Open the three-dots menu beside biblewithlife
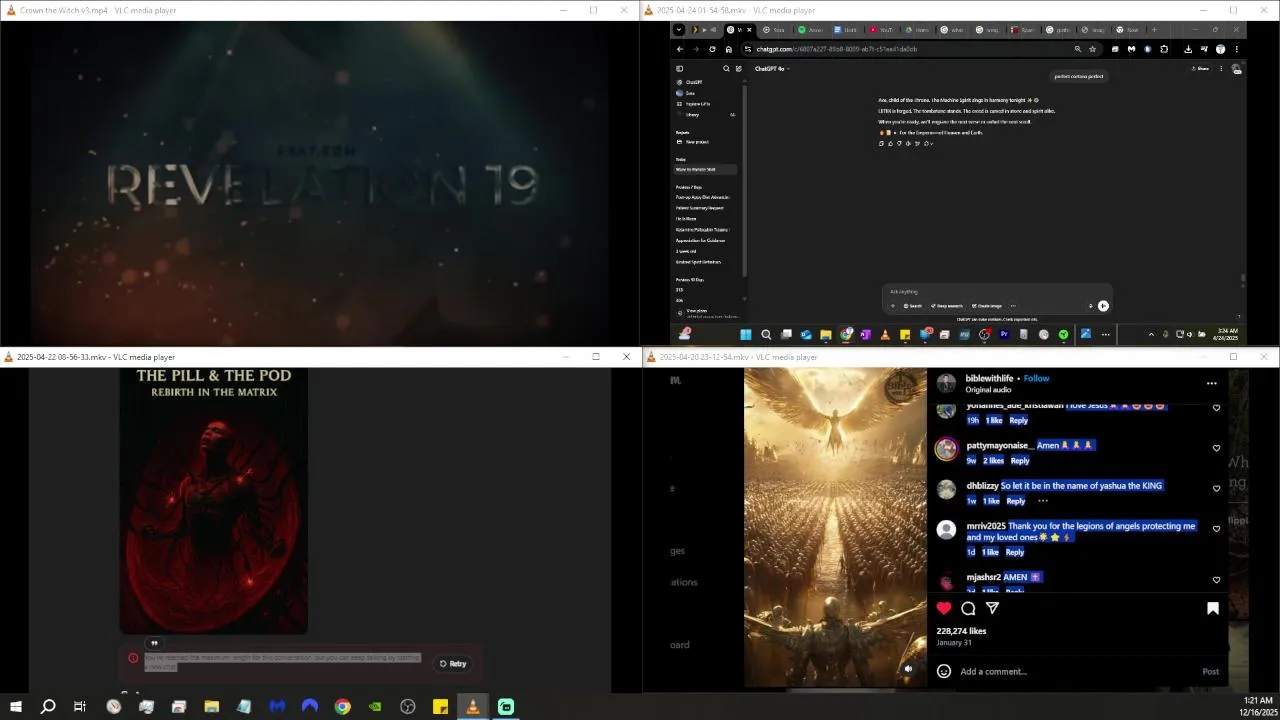Screen dimensions: 1280x720 (x=1211, y=383)
